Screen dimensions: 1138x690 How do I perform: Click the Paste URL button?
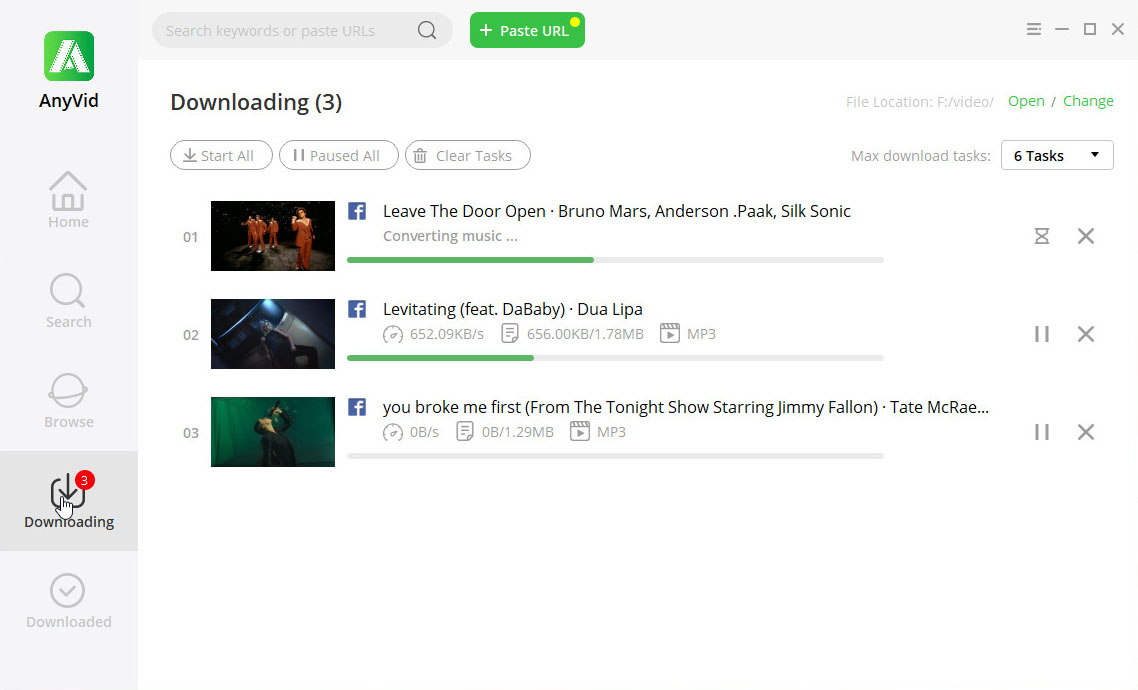pyautogui.click(x=527, y=30)
